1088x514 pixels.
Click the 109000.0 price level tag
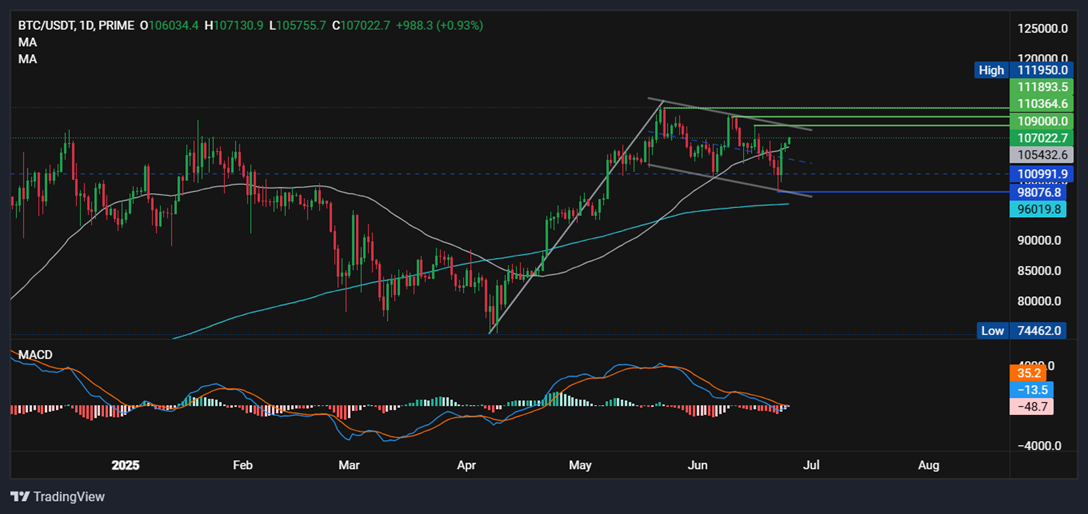pyautogui.click(x=1043, y=120)
